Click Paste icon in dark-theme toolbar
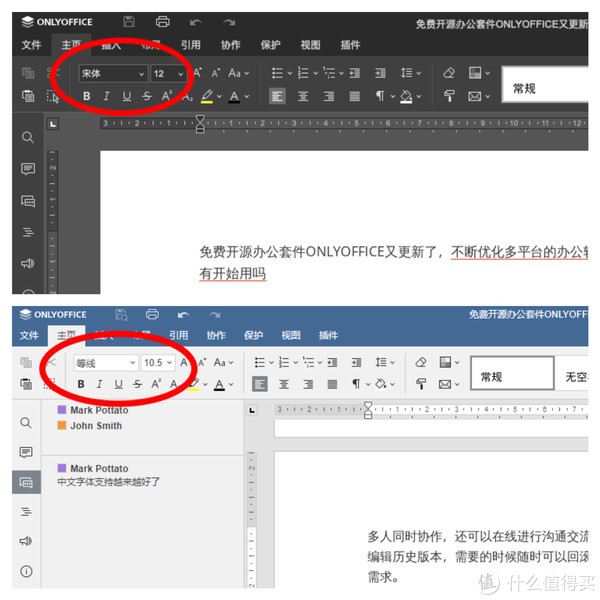600x600 pixels. point(28,96)
